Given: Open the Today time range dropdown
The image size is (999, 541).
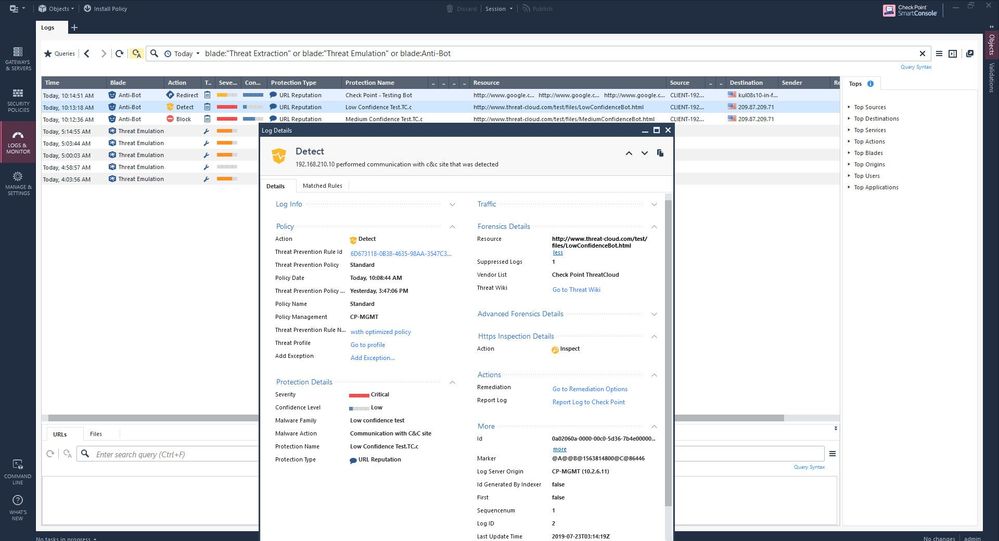Looking at the screenshot, I should 182,54.
